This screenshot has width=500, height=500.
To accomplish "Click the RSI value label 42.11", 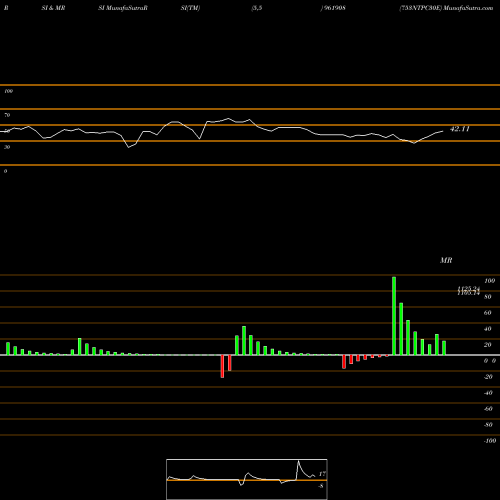I will point(460,129).
